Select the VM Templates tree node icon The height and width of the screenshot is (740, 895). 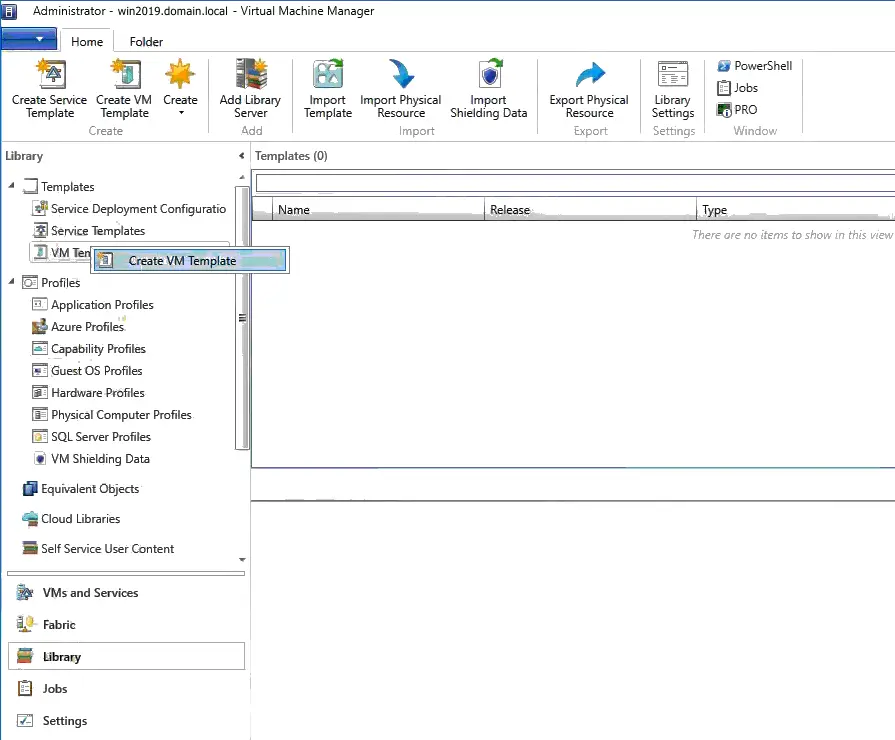[x=41, y=252]
